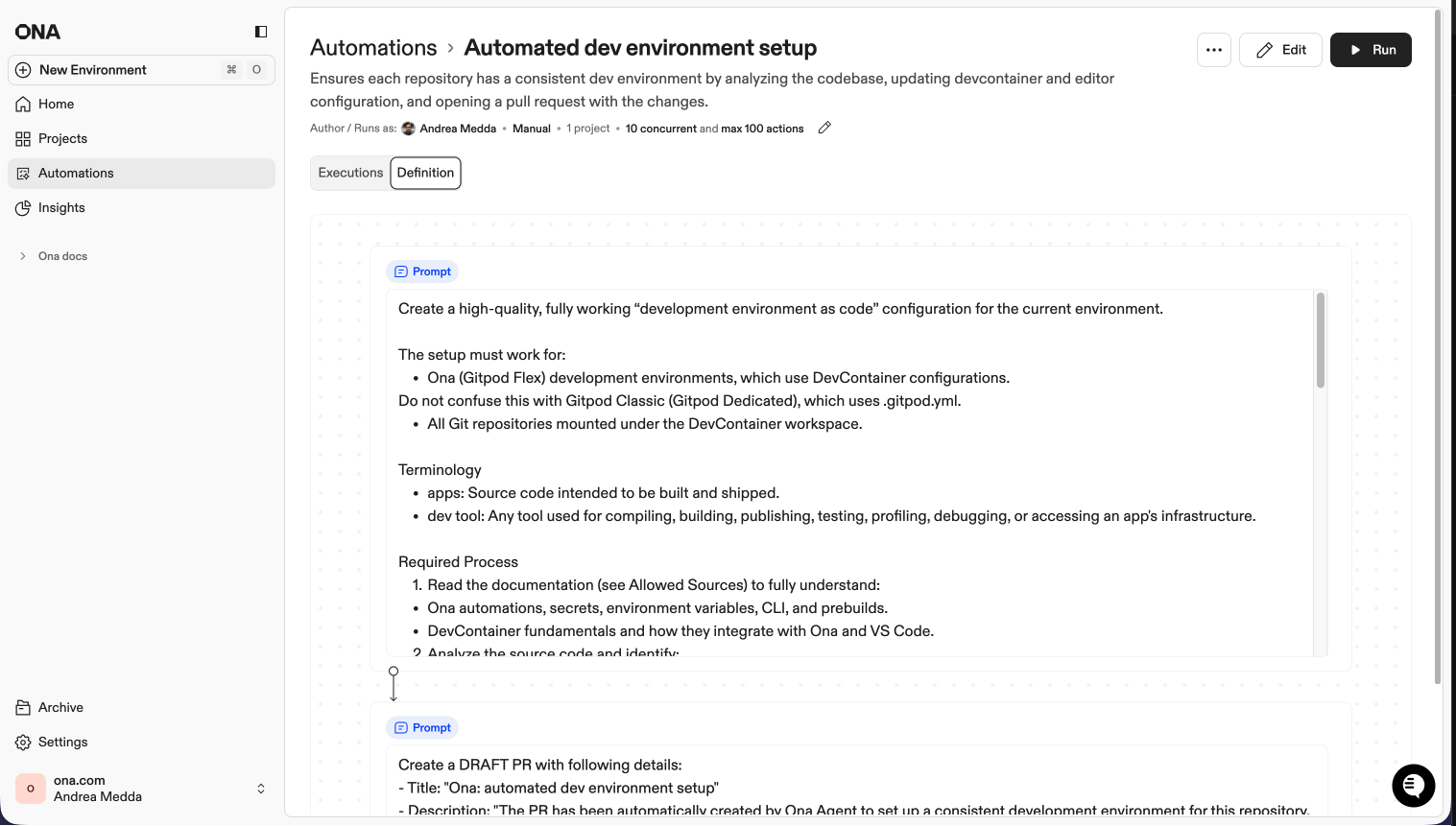Viewport: 1456px width, 826px height.
Task: Click the Prompt icon on the draft PR block
Action: (400, 727)
